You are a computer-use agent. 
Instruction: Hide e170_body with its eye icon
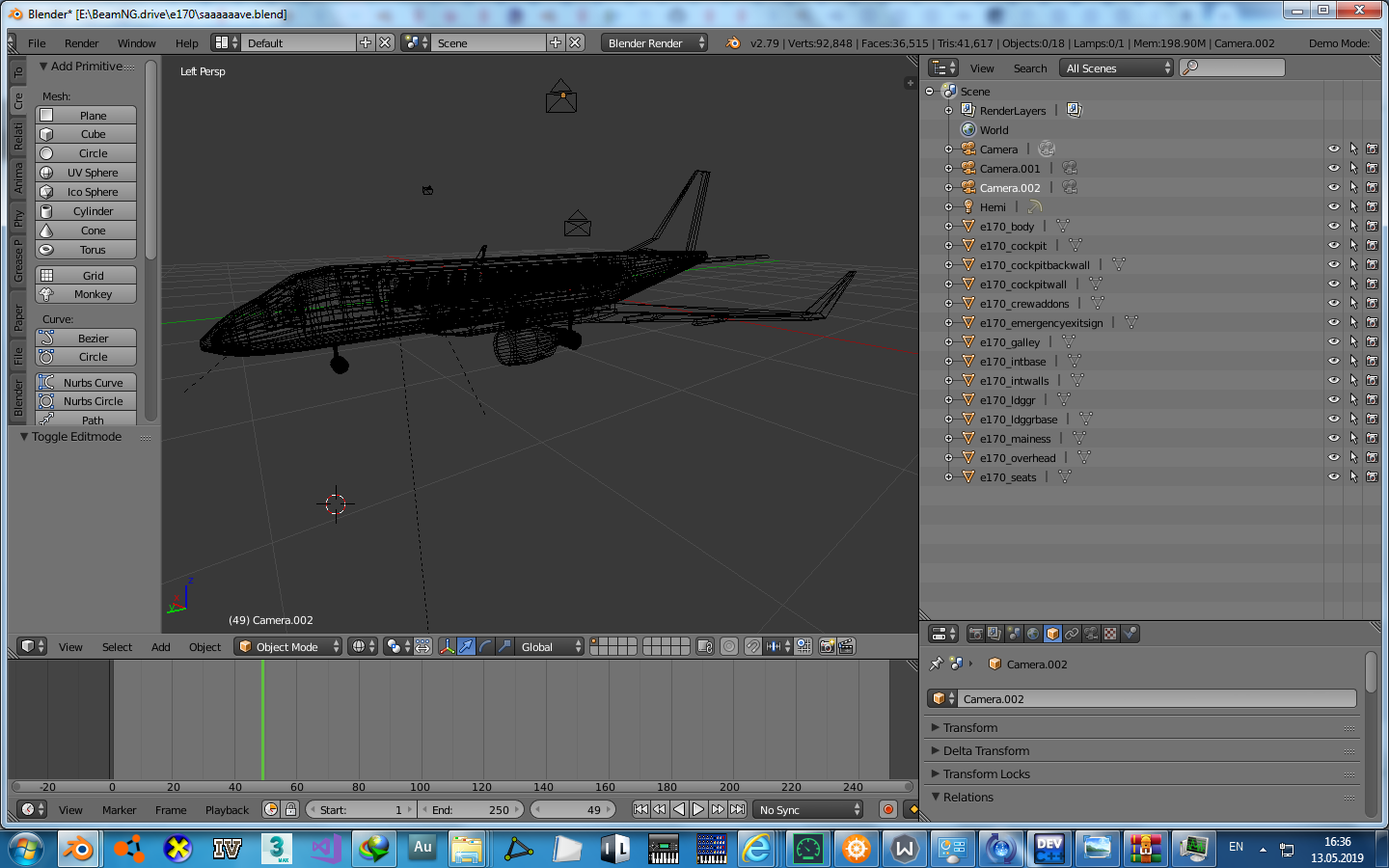pyautogui.click(x=1333, y=227)
